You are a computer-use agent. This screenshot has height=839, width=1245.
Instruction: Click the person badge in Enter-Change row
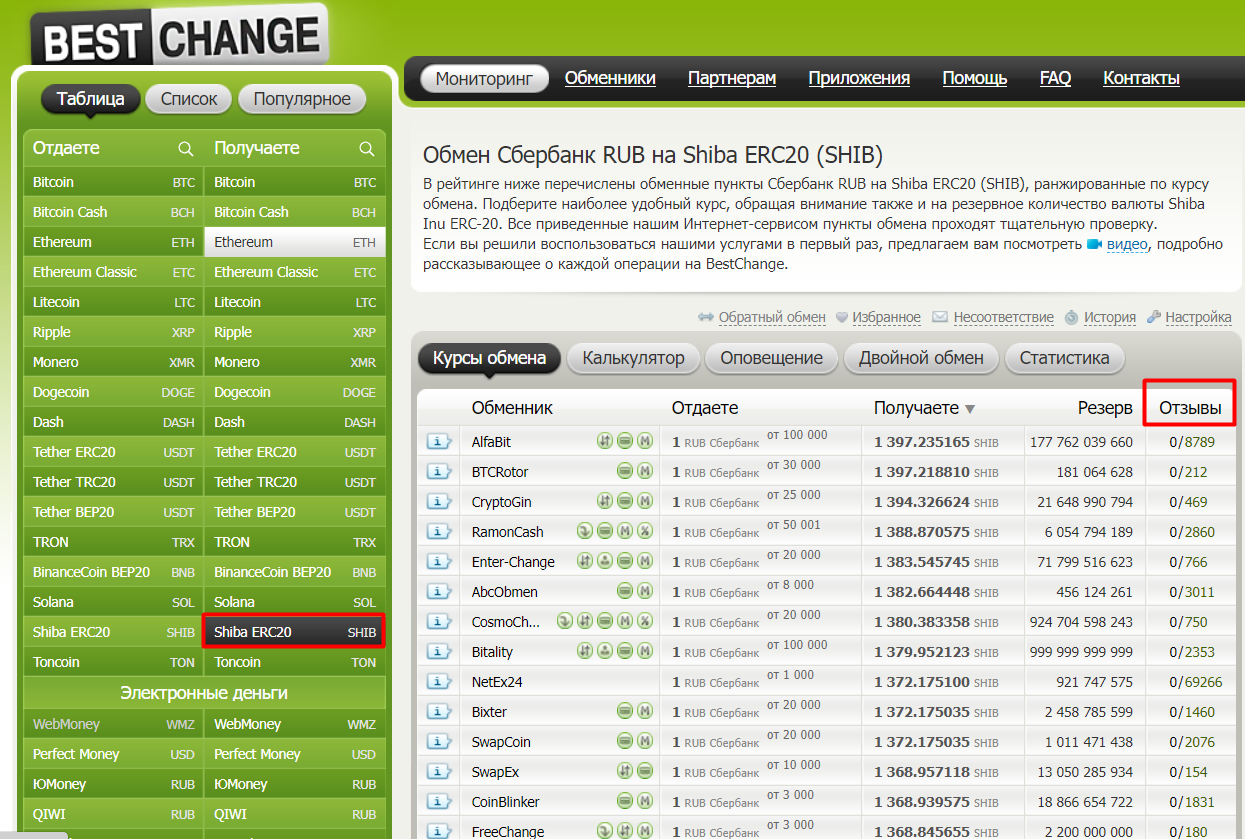click(x=604, y=562)
